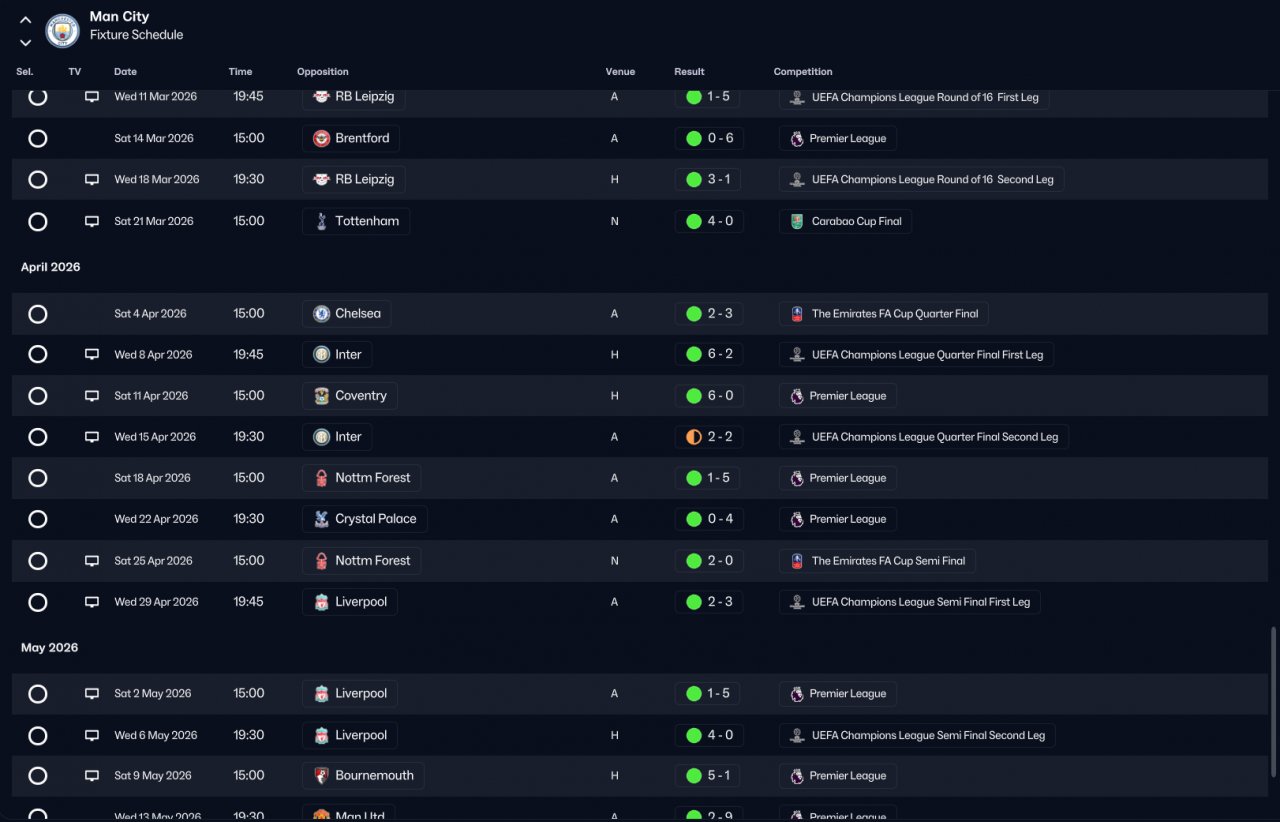
Task: Click the Crystal Palace crest icon
Action: pos(321,519)
